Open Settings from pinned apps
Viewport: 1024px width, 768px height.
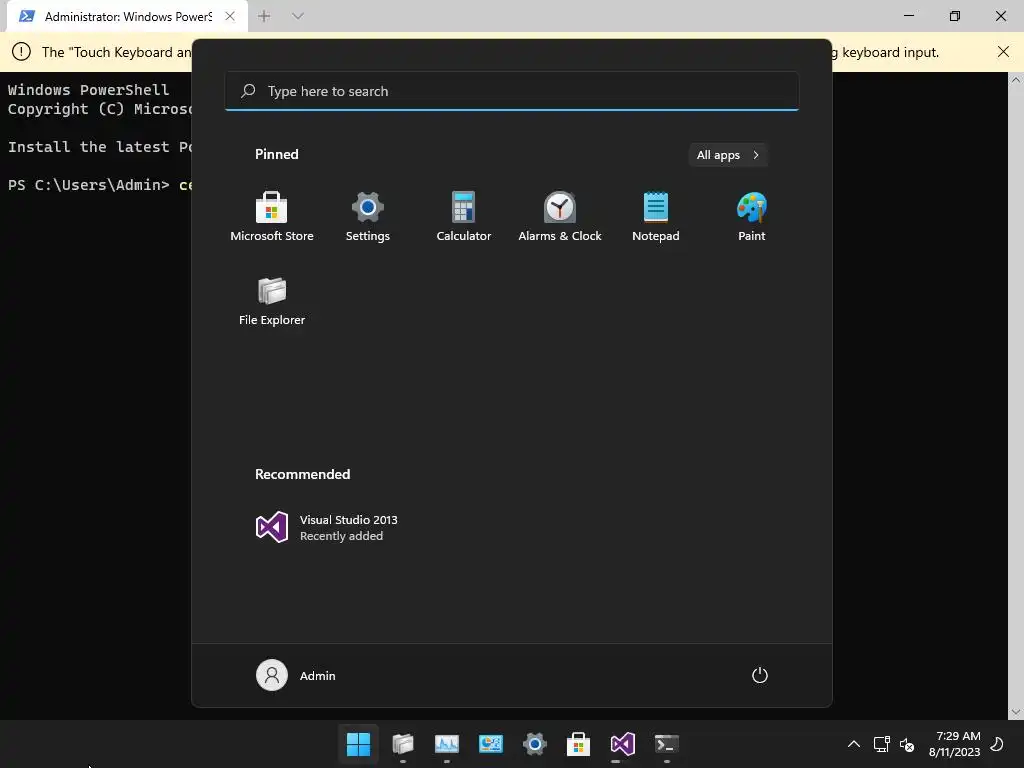[x=368, y=217]
